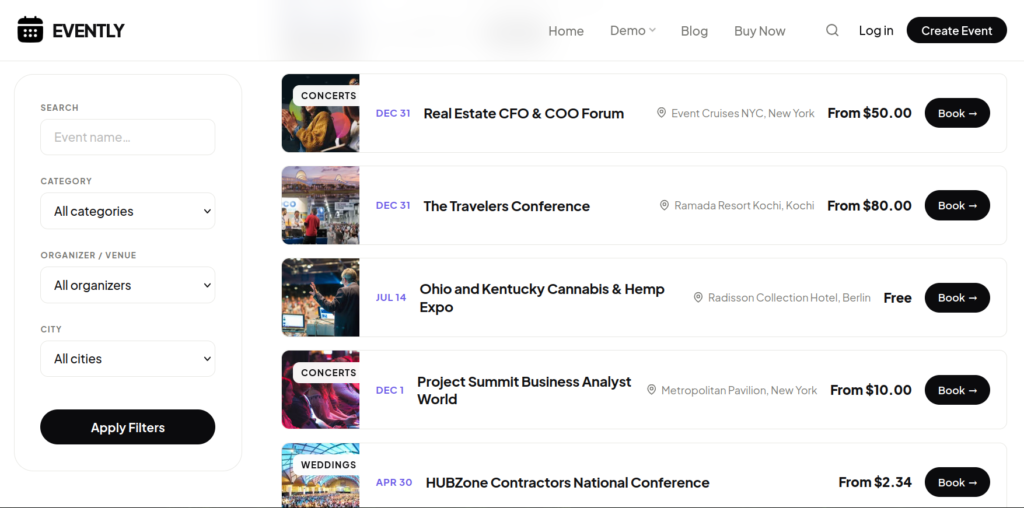The width and height of the screenshot is (1024, 508).
Task: Go to the Home menu item
Action: point(566,31)
